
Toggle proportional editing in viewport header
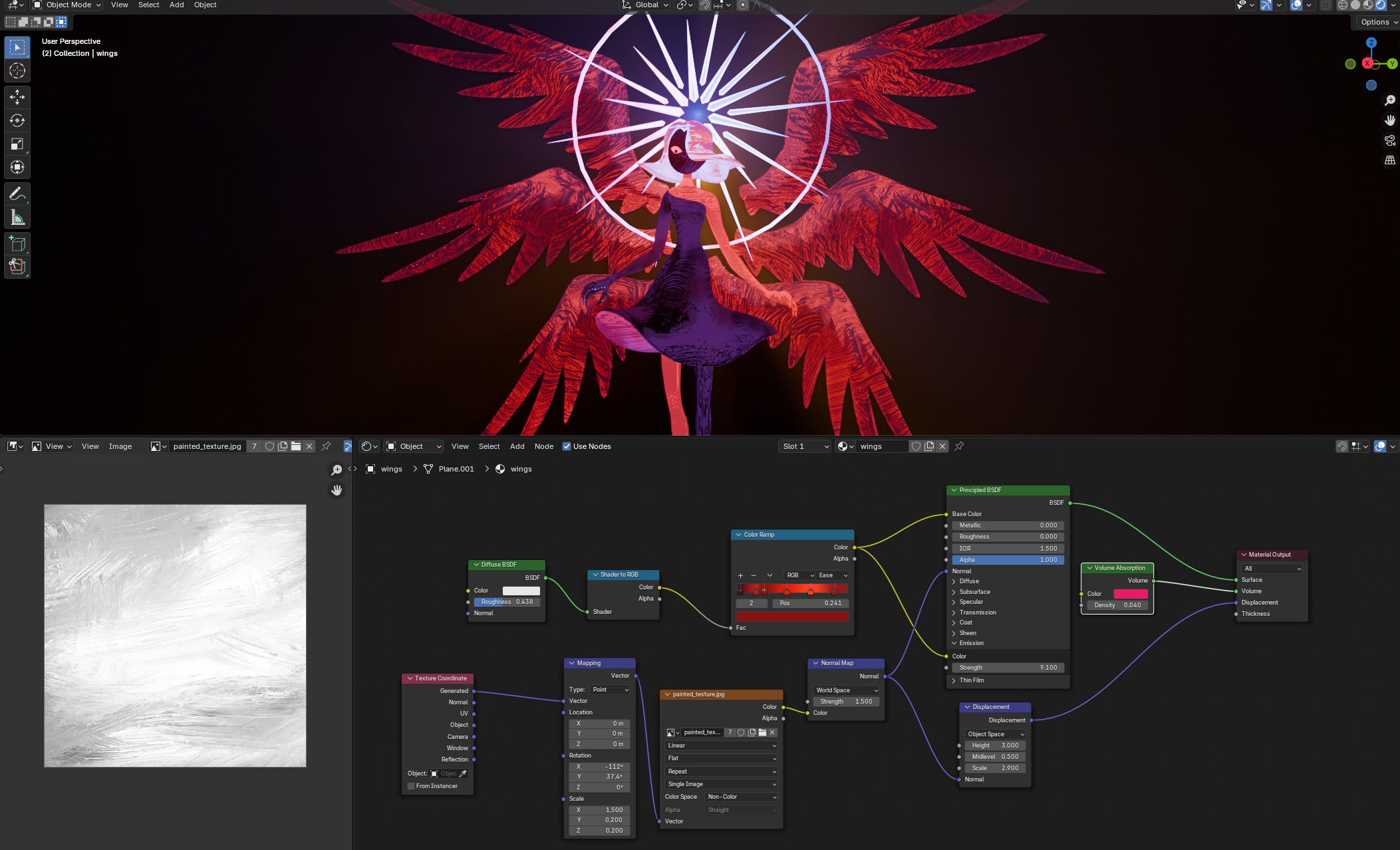tap(743, 5)
